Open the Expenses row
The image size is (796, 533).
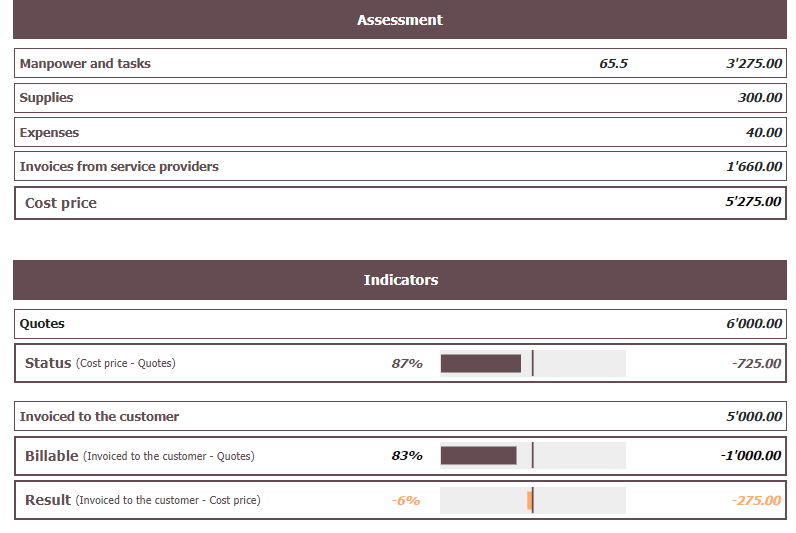[49, 133]
